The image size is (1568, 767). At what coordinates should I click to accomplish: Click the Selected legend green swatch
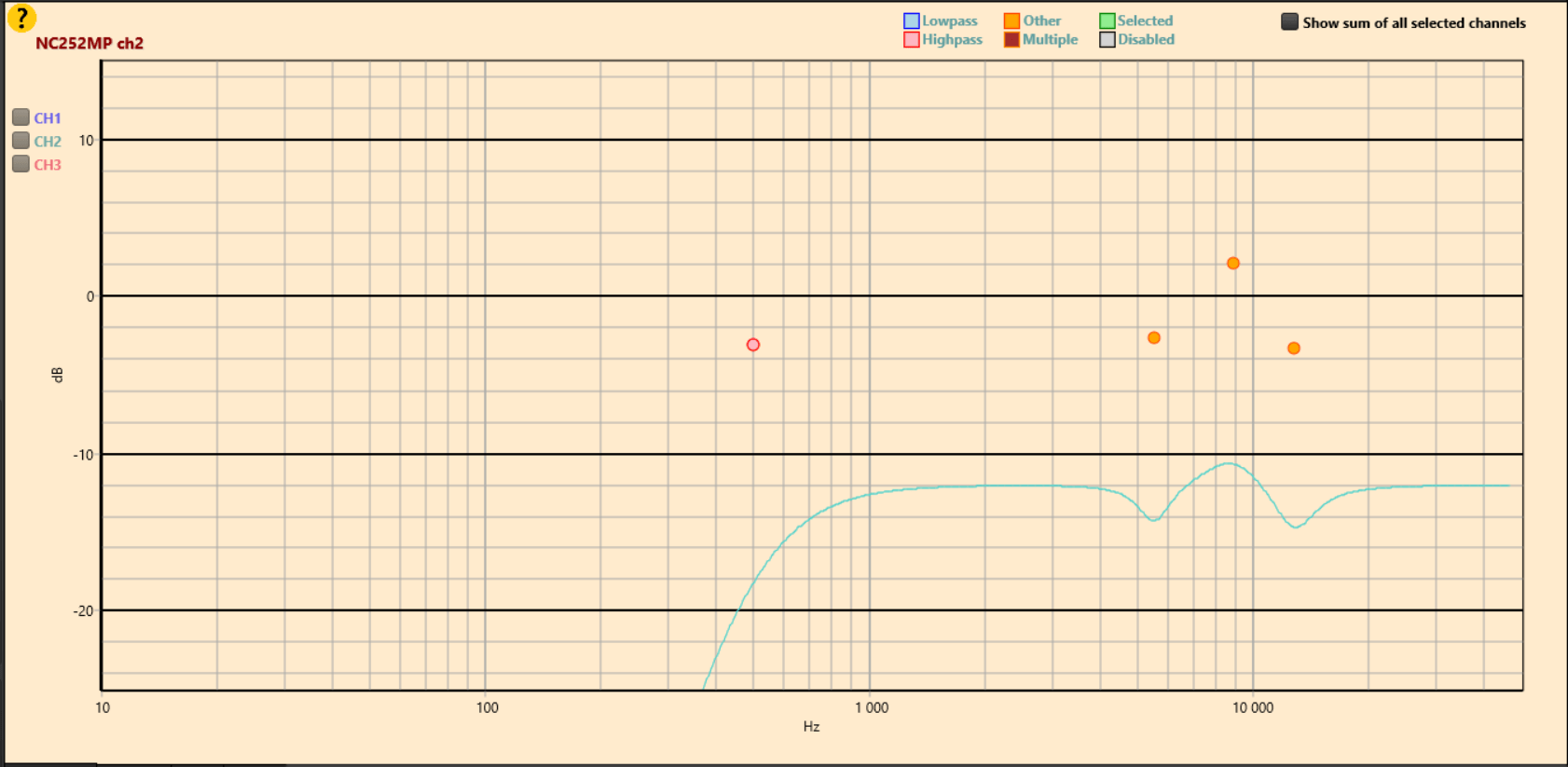click(1107, 21)
